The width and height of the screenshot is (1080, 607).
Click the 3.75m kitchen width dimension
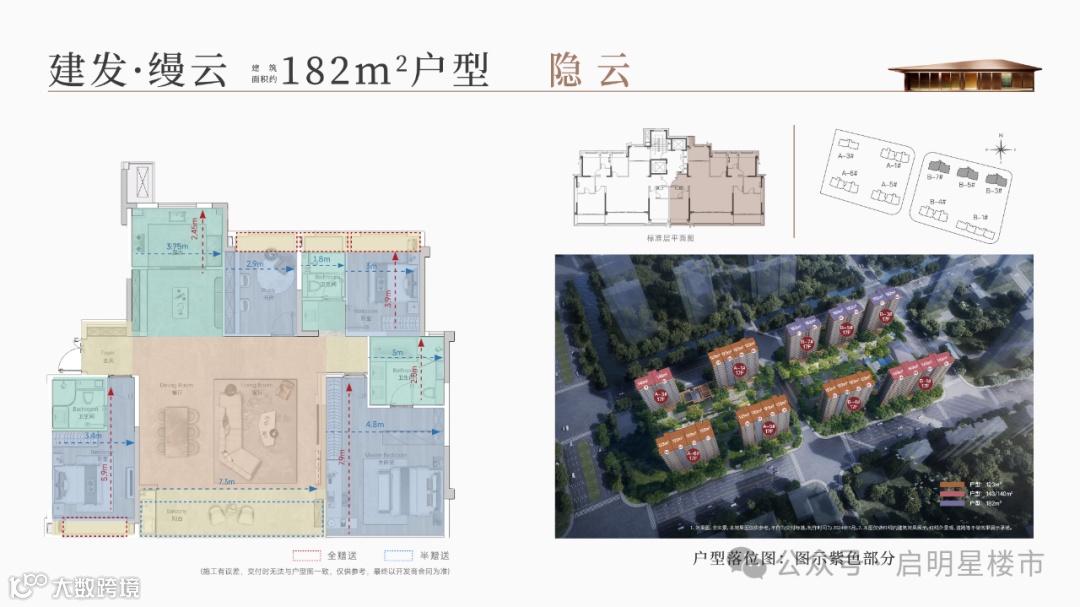tap(177, 246)
